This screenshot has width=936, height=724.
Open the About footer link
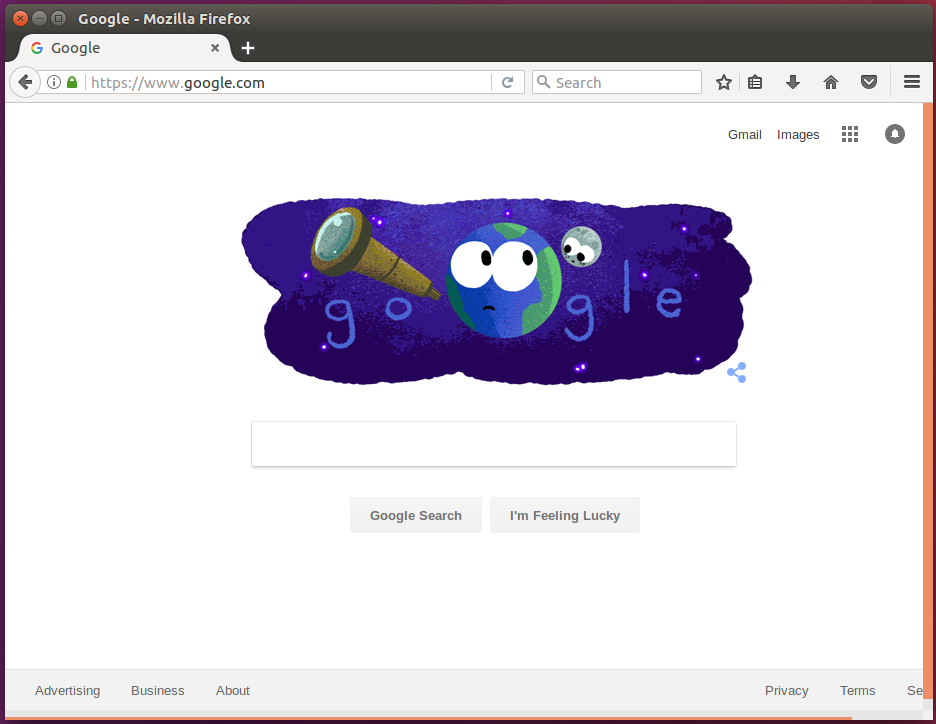tap(233, 691)
